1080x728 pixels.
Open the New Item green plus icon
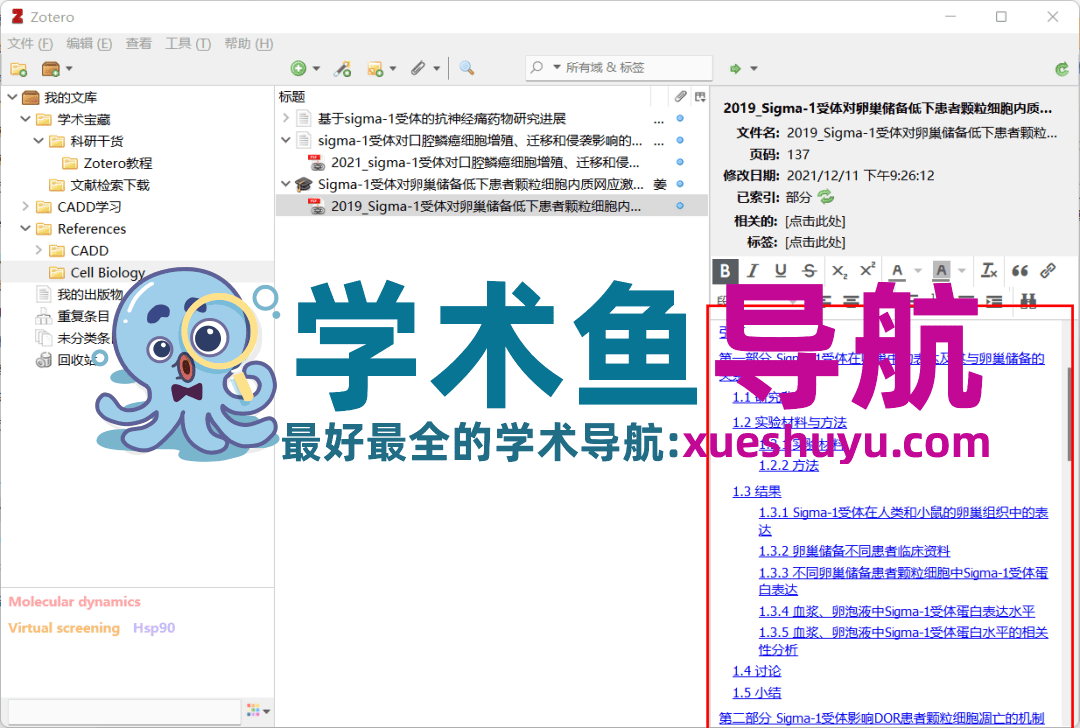(297, 68)
